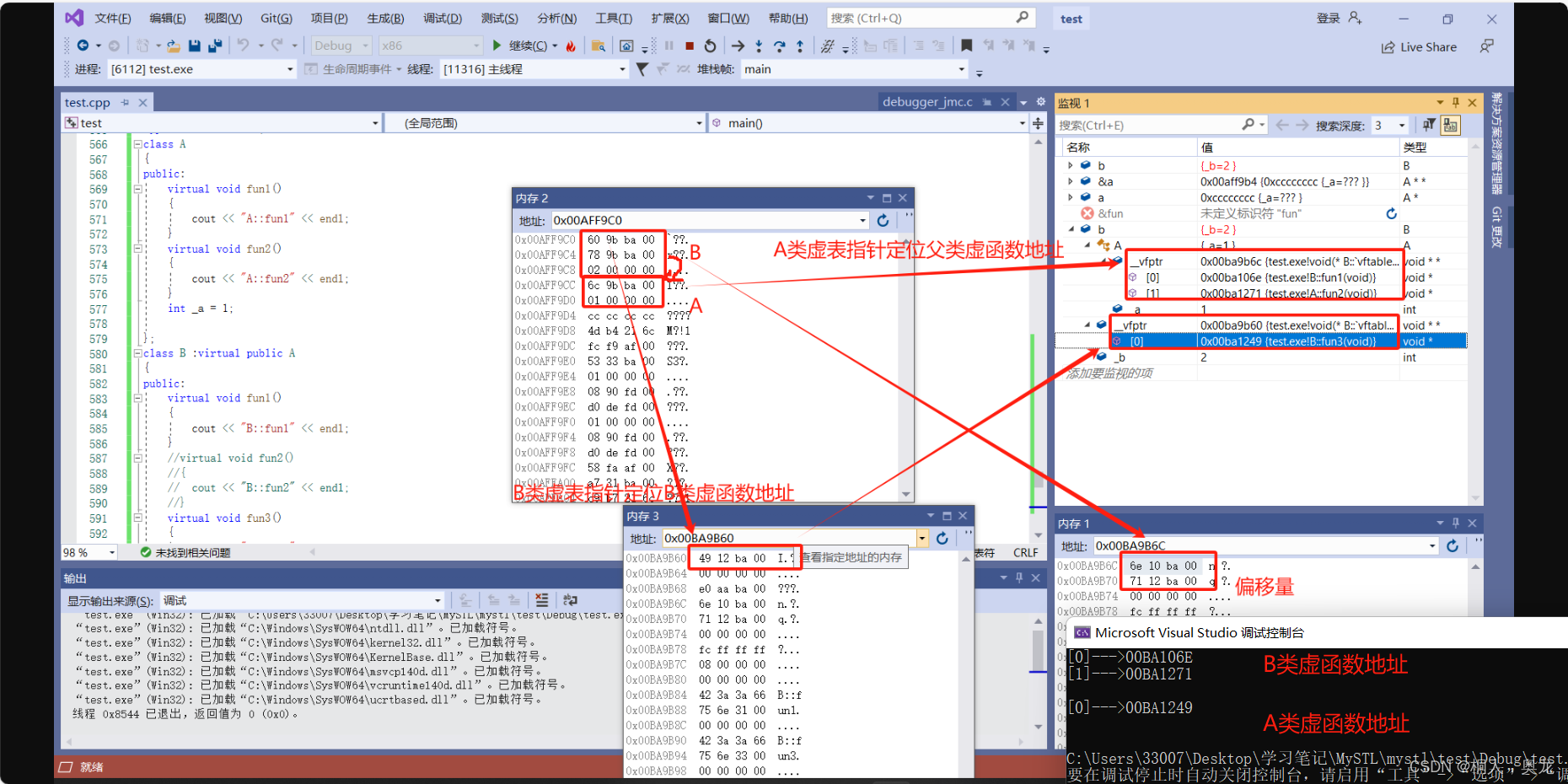Click the show next statement arrow
The width and height of the screenshot is (1568, 784).
coord(738,46)
